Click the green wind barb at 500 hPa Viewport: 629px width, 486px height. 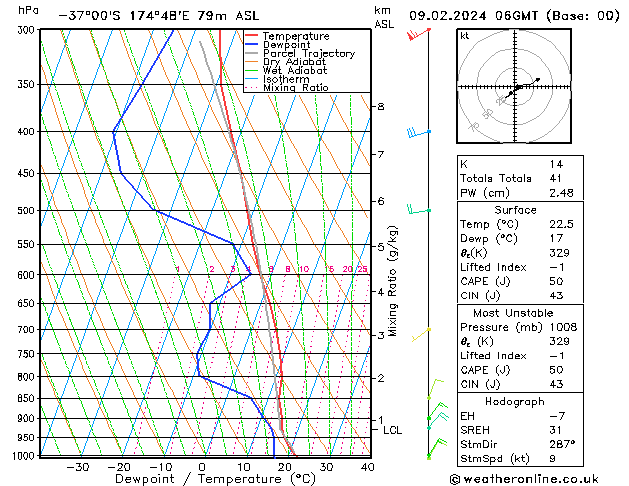pyautogui.click(x=419, y=209)
